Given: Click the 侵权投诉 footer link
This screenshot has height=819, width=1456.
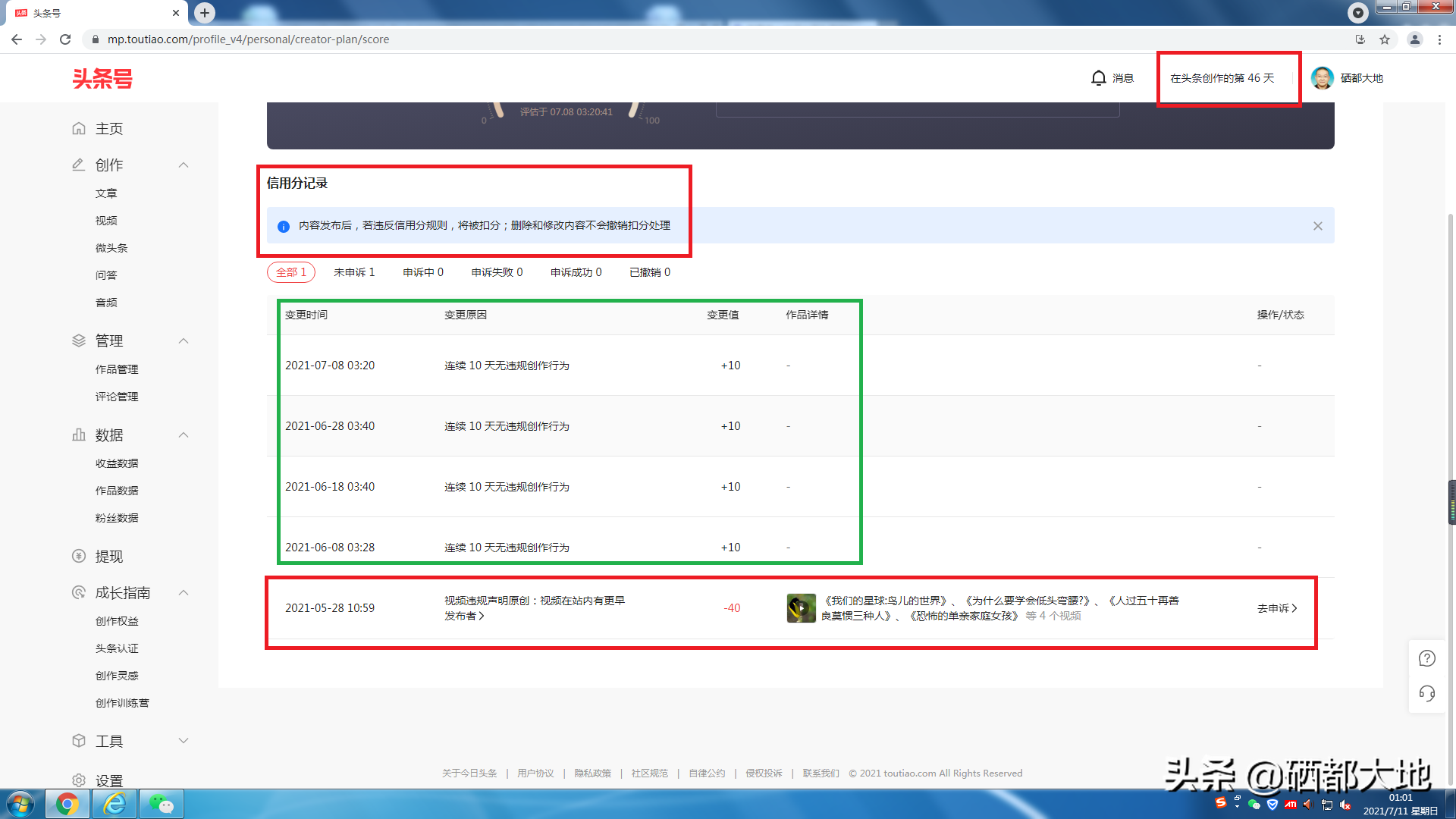Looking at the screenshot, I should pos(764,773).
